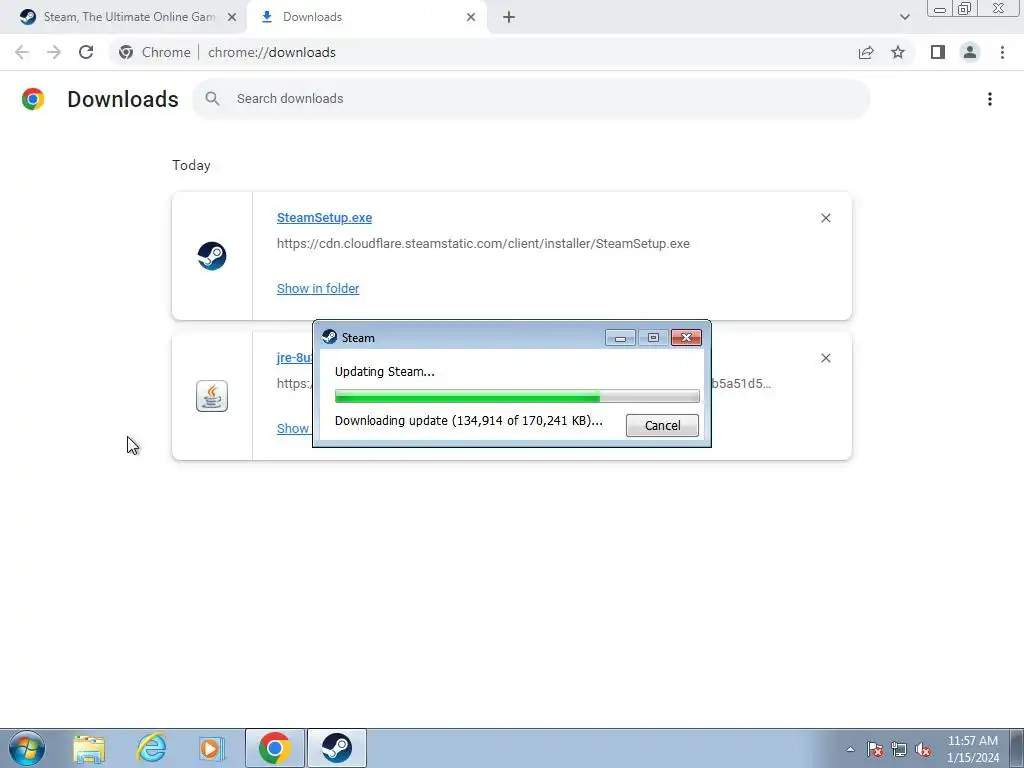Open a new tab with plus button
Viewport: 1024px width, 768px height.
[x=509, y=17]
